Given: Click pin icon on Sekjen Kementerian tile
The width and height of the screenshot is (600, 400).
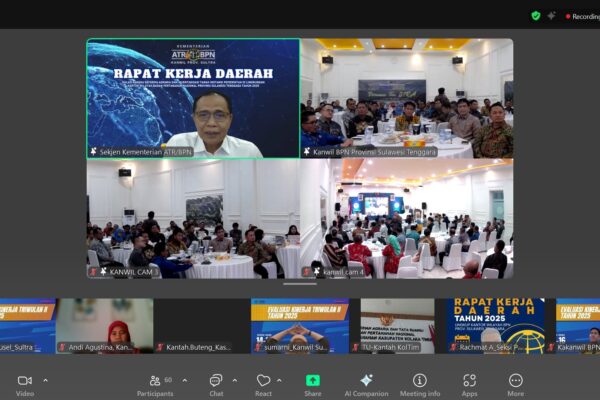Looking at the screenshot, I should (93, 152).
